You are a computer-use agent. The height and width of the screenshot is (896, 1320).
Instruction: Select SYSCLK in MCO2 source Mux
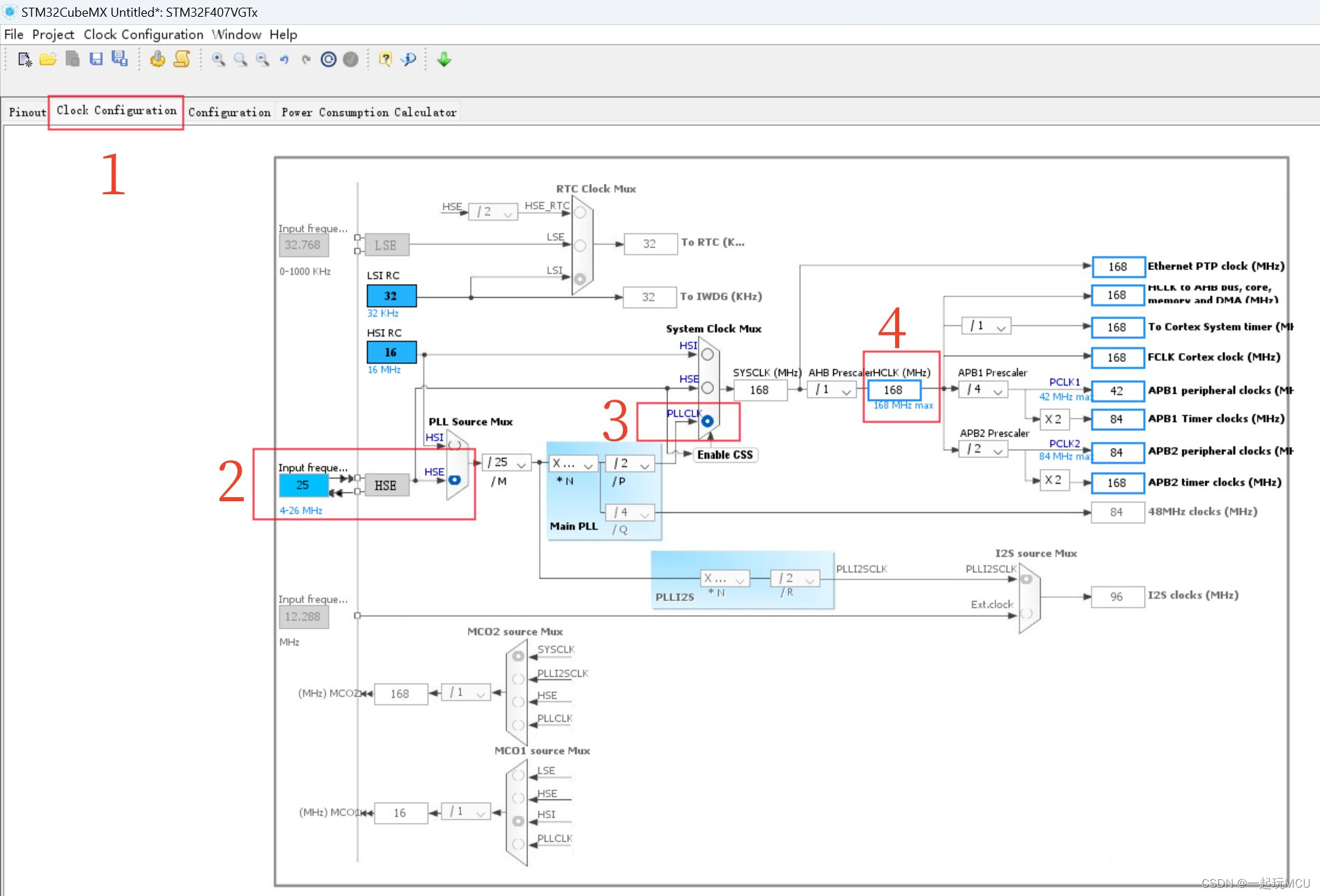(518, 656)
